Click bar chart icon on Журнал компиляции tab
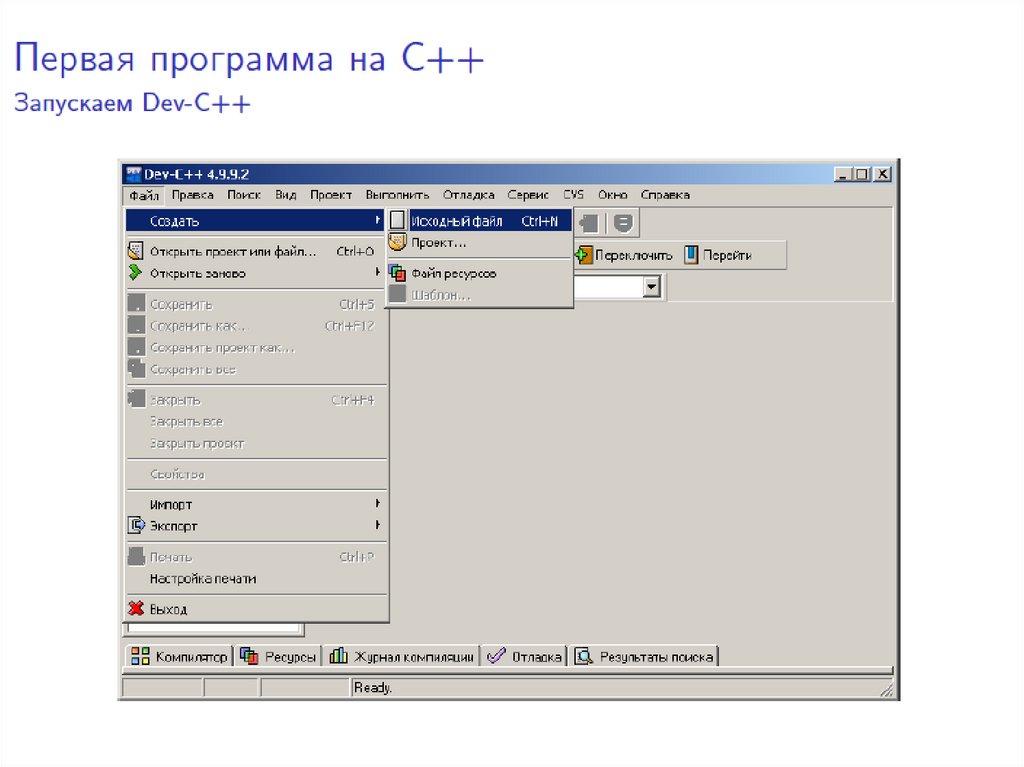The height and width of the screenshot is (767, 1024). pos(337,656)
